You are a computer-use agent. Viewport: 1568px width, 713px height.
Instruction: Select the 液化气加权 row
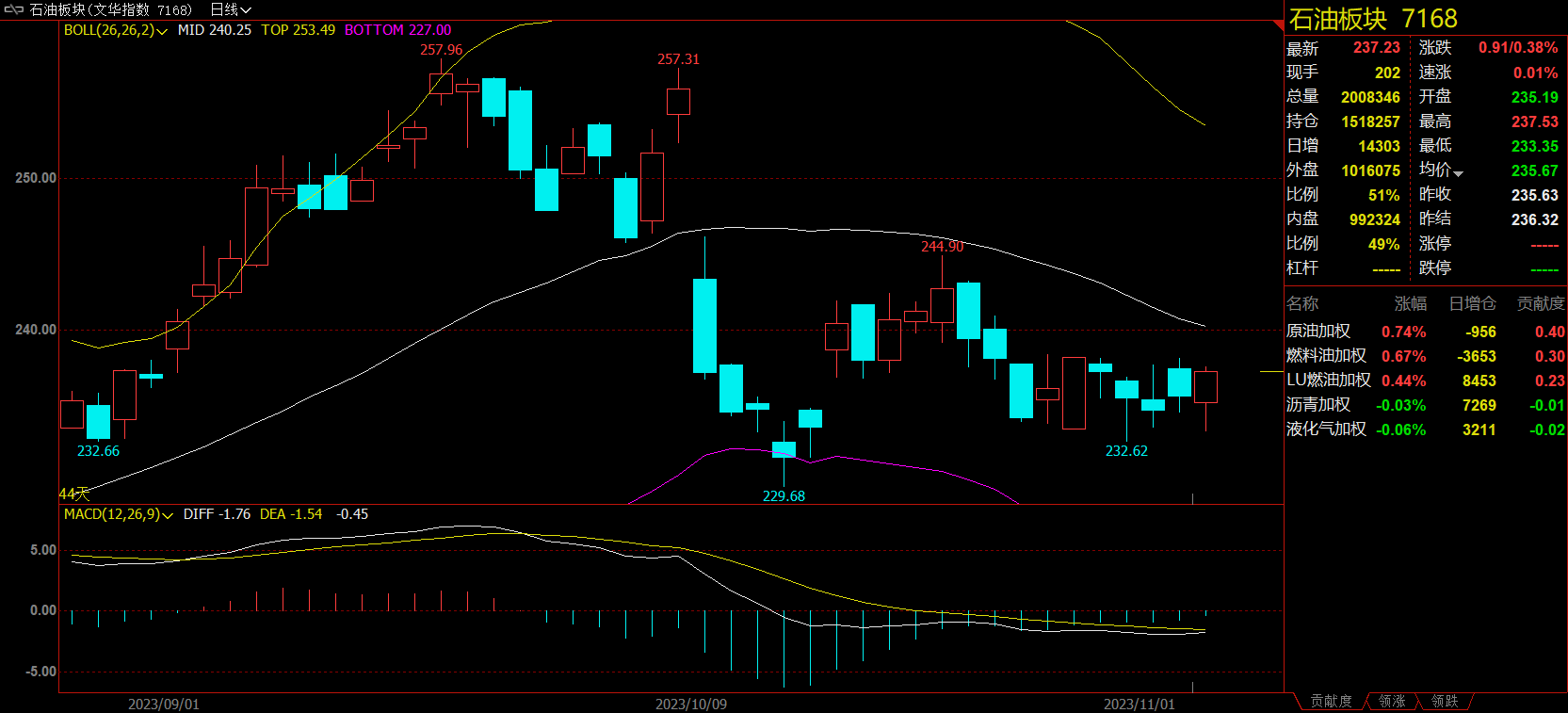[x=1426, y=429]
